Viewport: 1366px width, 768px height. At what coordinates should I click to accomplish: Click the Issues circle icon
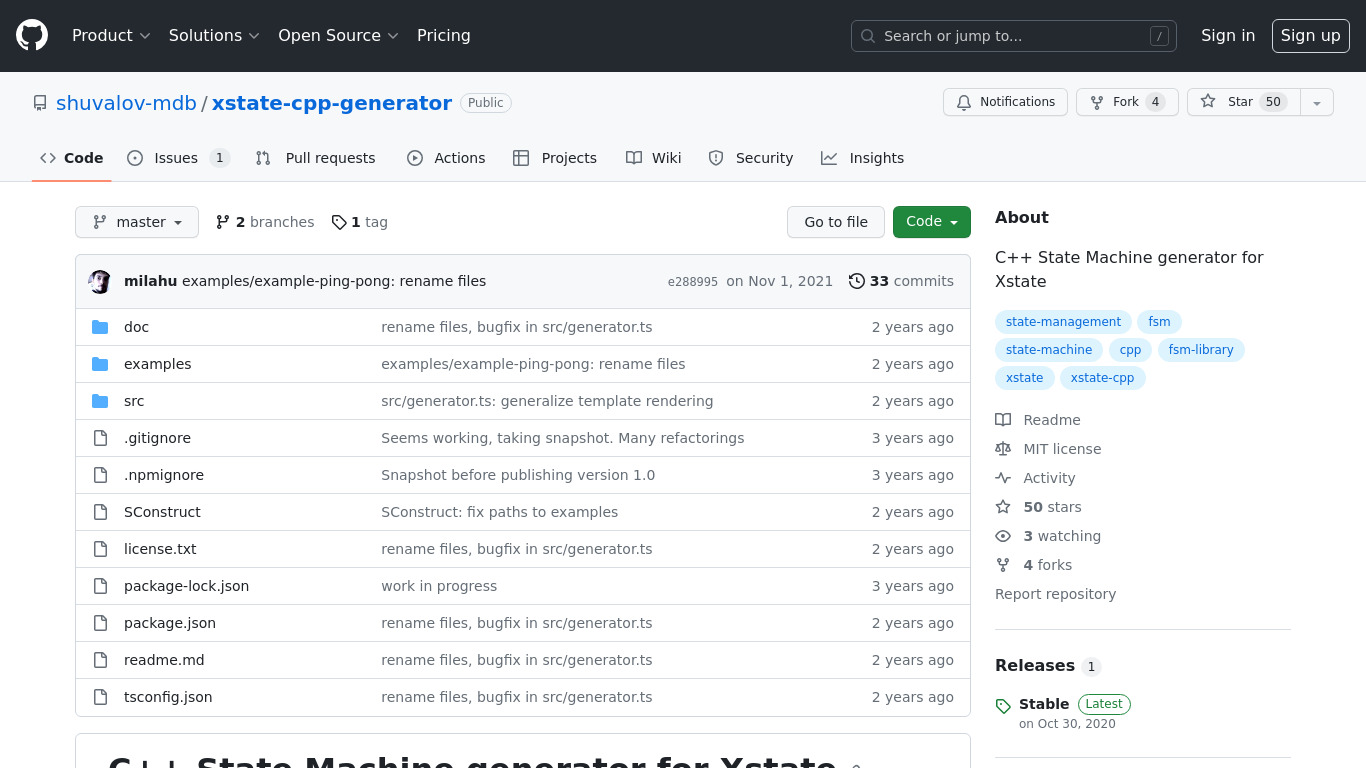(x=135, y=158)
